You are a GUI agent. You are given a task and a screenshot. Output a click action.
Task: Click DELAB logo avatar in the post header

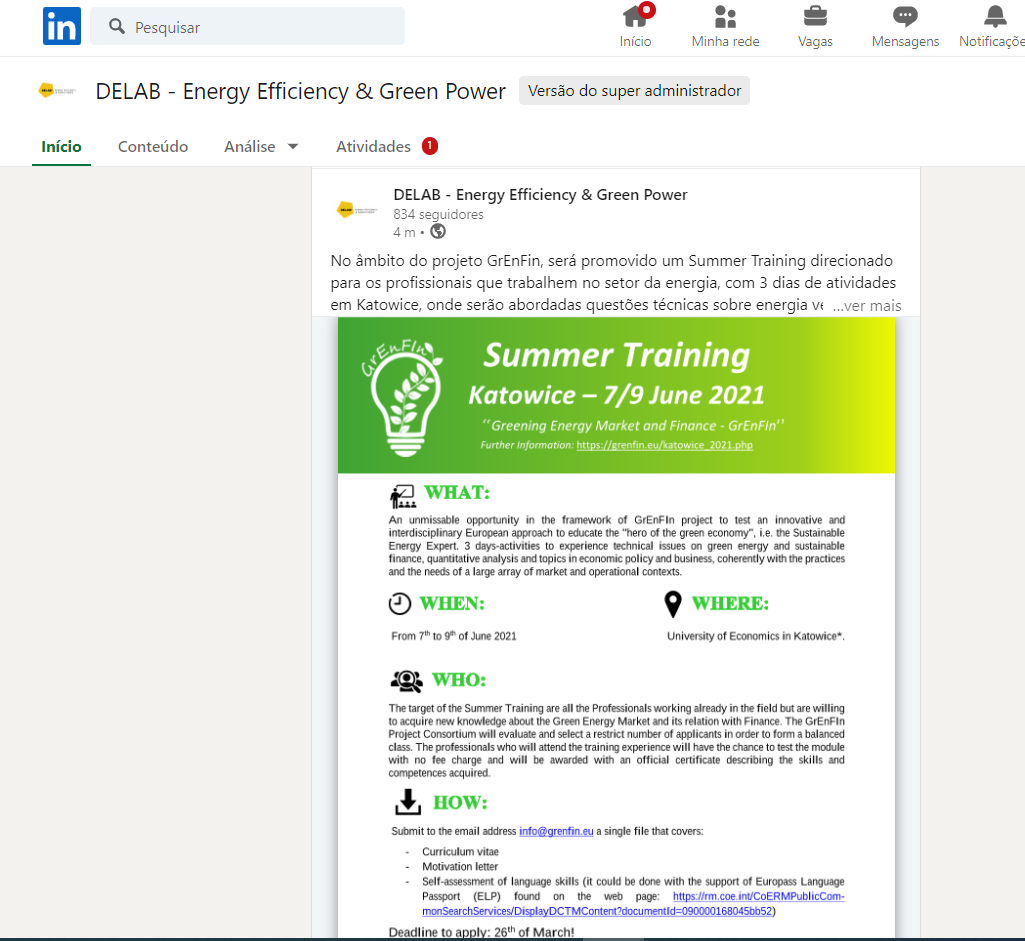coord(356,210)
